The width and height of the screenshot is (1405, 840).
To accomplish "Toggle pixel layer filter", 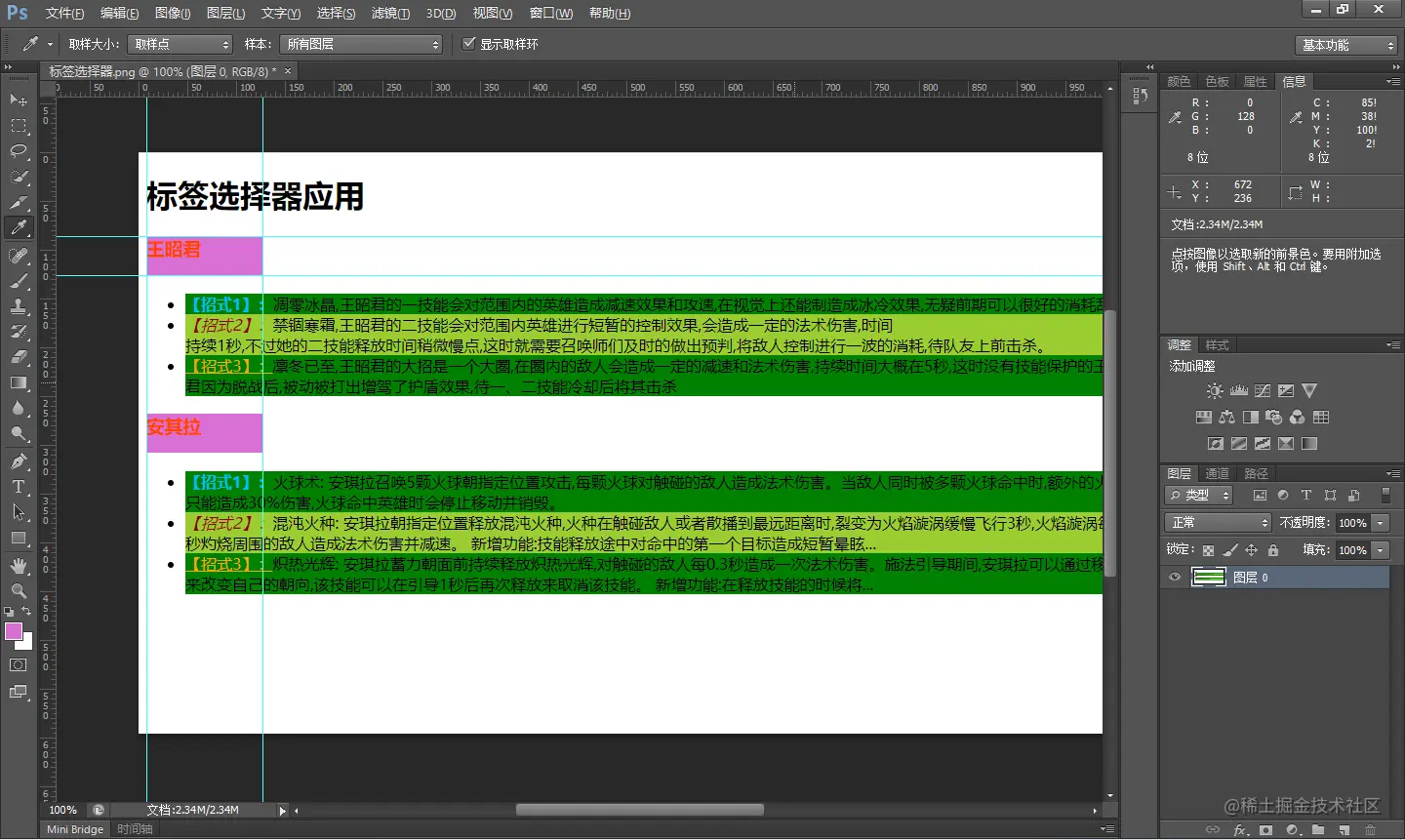I will coord(1260,496).
